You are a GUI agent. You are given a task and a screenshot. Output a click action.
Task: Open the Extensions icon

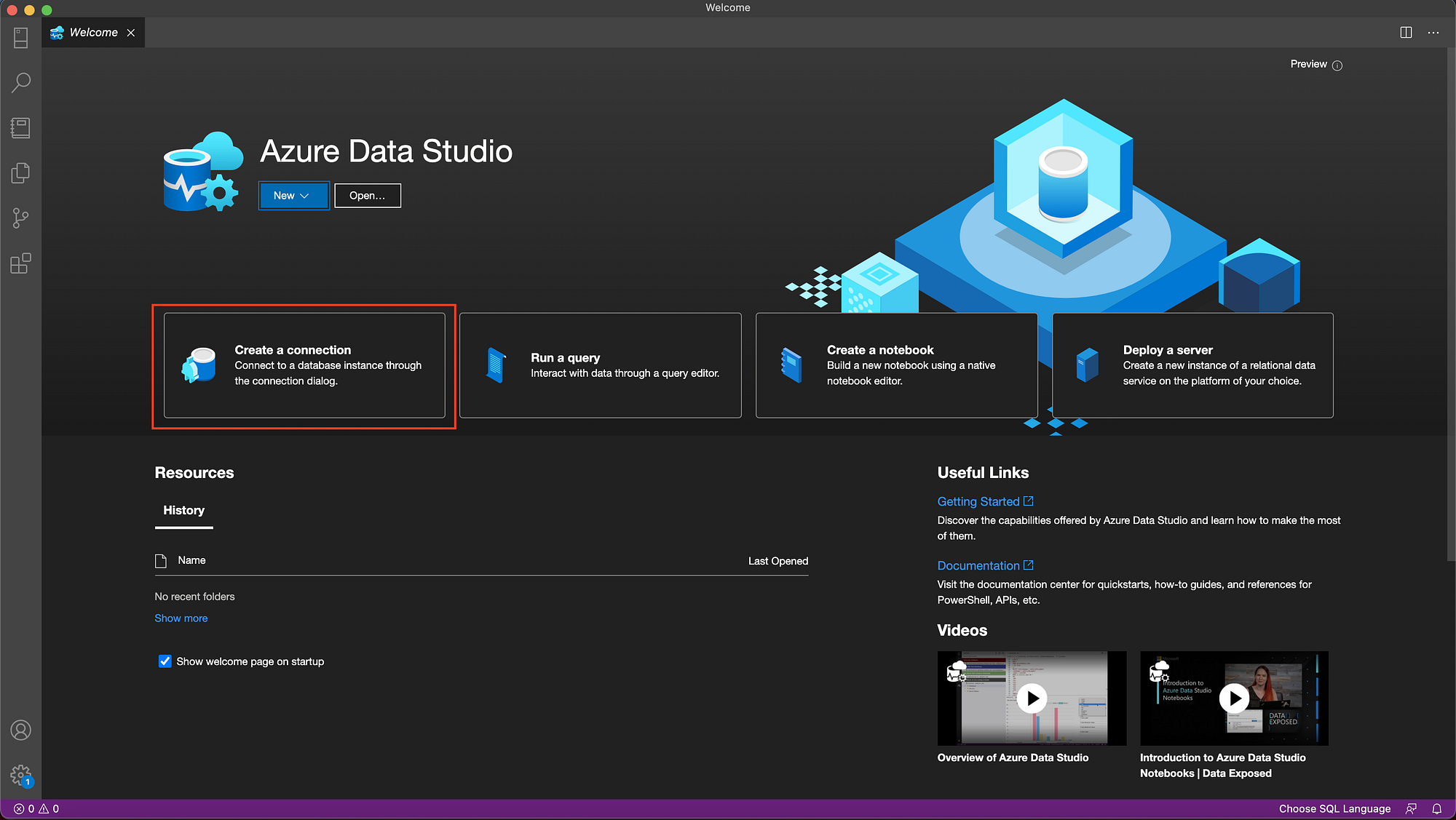(x=20, y=263)
